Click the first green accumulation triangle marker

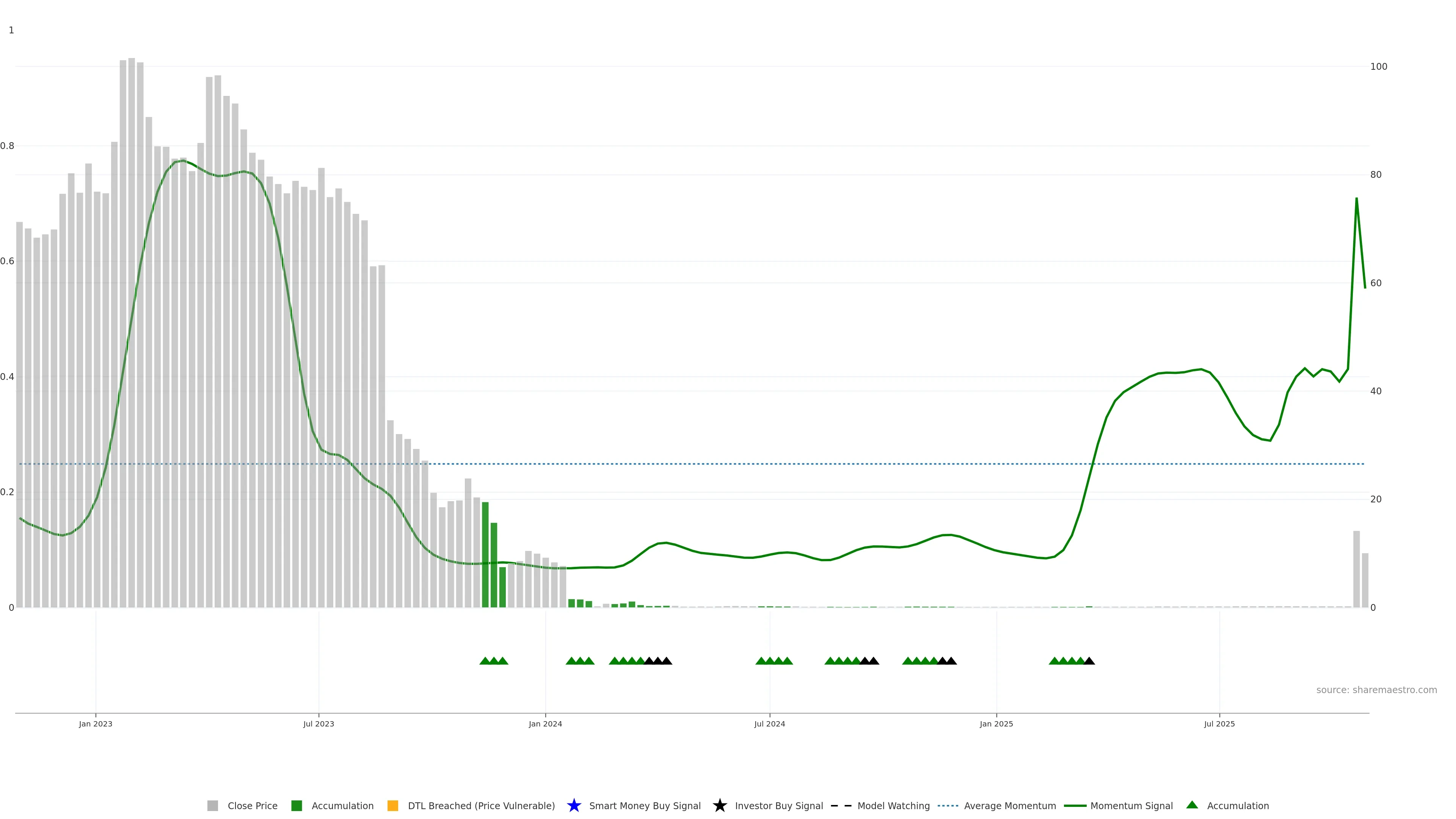[x=485, y=661]
